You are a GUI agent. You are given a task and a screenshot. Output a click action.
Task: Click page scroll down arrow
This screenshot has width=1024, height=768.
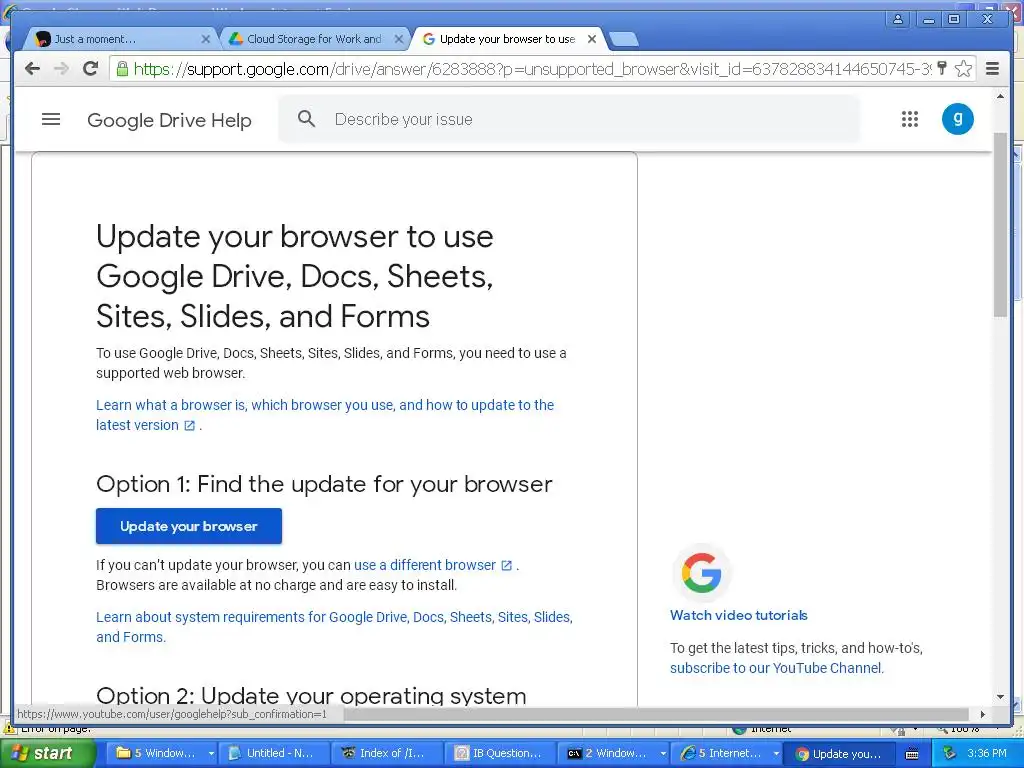[x=1000, y=697]
